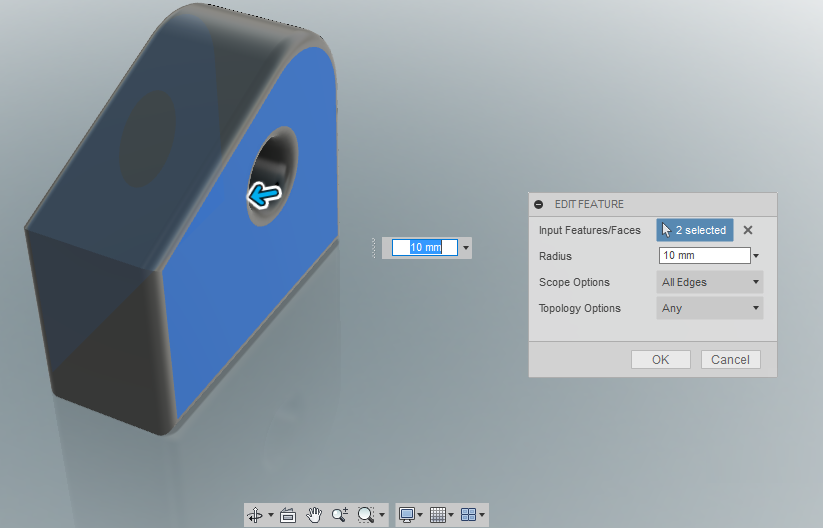Viewport: 823px width, 528px height.
Task: Click the blue radius manipulator arrow
Action: point(265,195)
